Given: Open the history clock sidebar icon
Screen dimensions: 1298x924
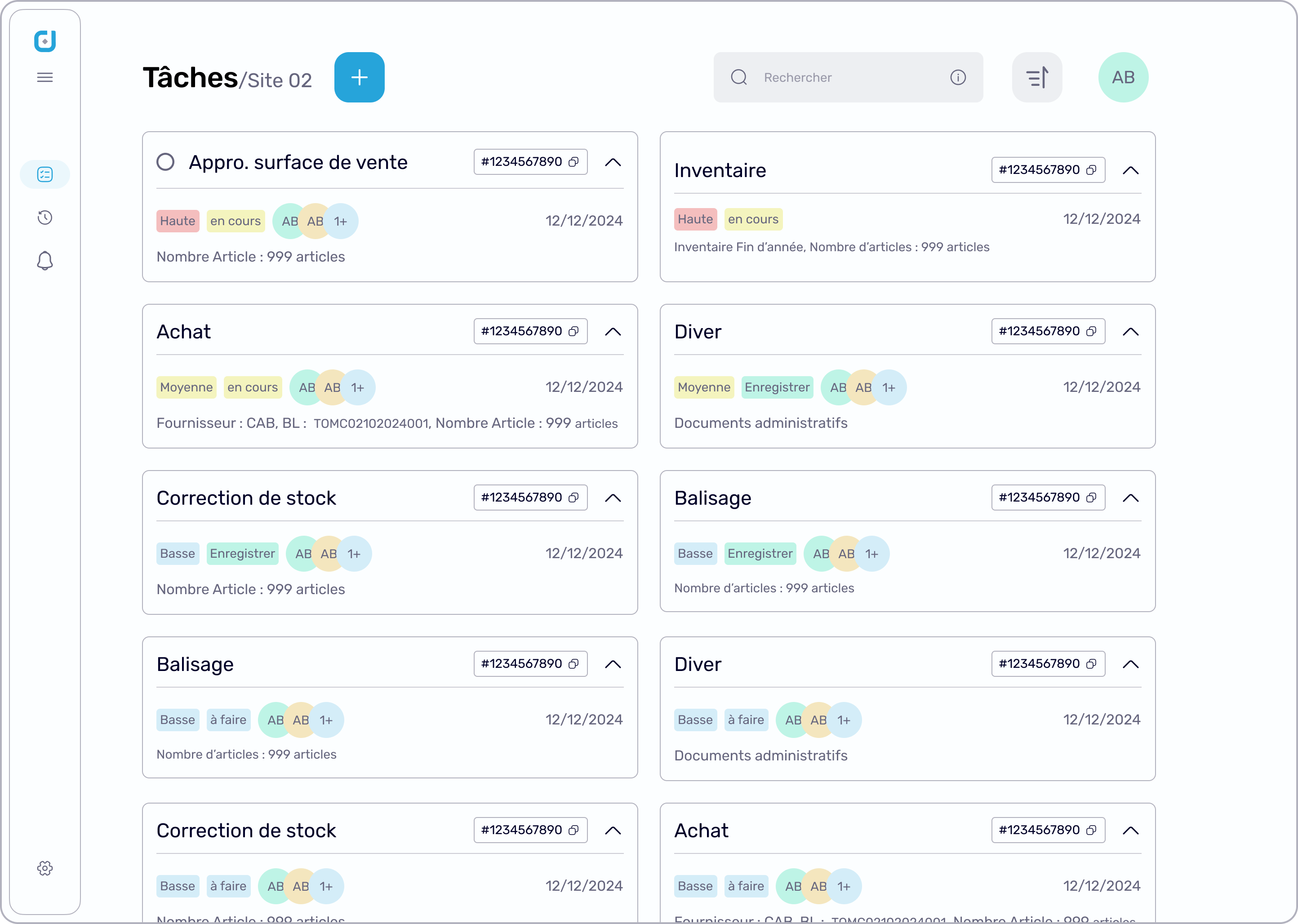Looking at the screenshot, I should tap(45, 218).
